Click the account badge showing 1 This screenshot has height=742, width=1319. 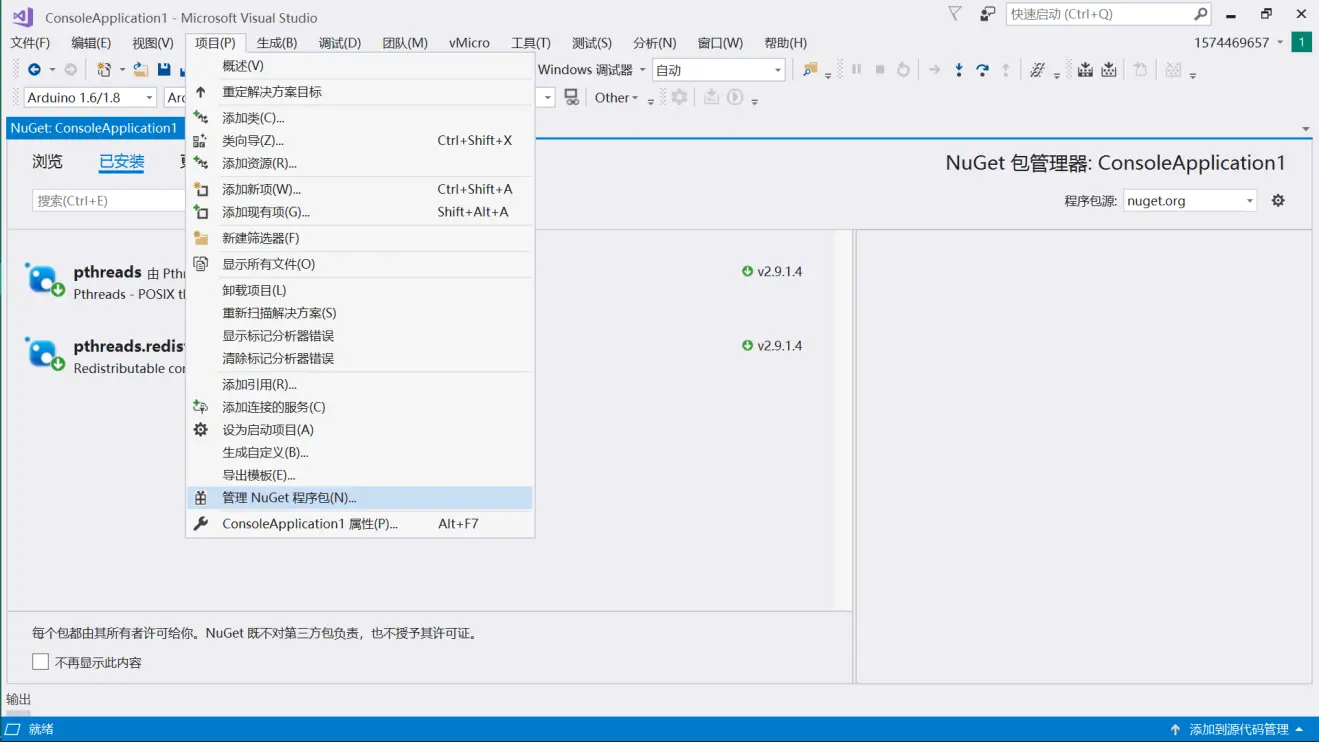point(1301,42)
